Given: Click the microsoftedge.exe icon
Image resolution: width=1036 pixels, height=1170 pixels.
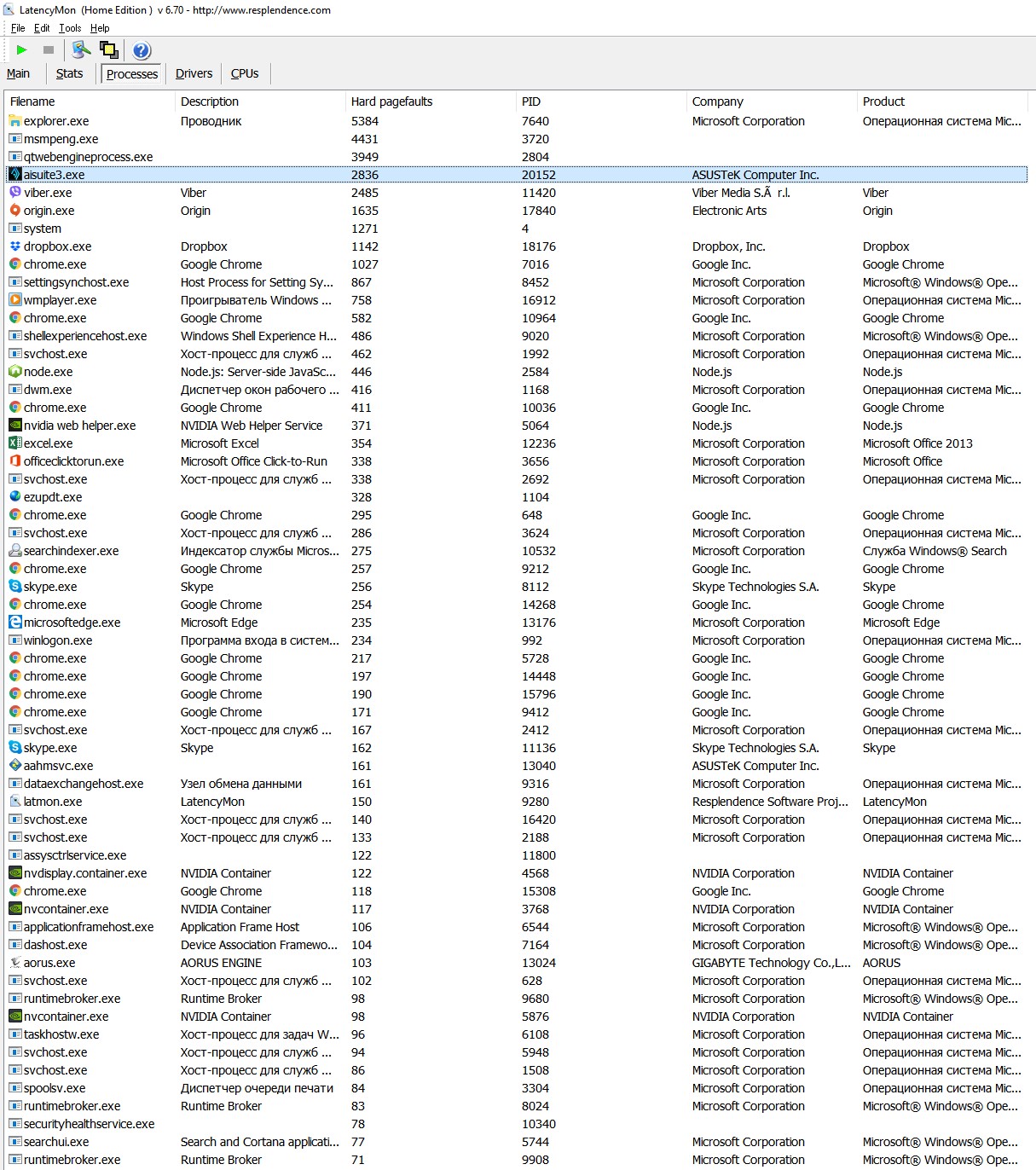Looking at the screenshot, I should (15, 623).
